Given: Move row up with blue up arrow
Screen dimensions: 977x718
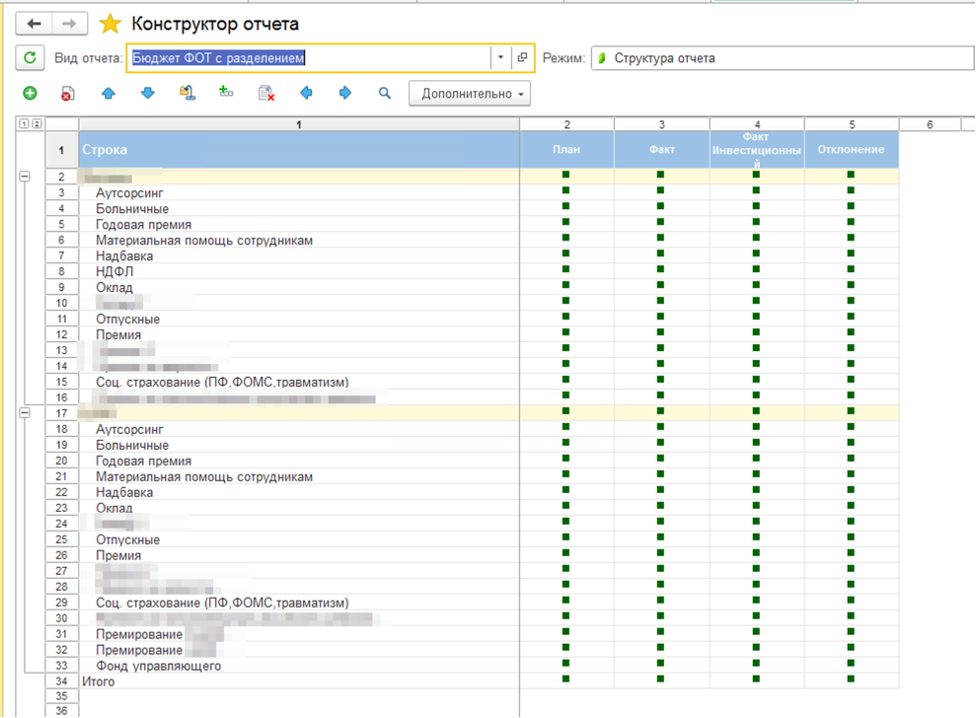Looking at the screenshot, I should [x=108, y=93].
